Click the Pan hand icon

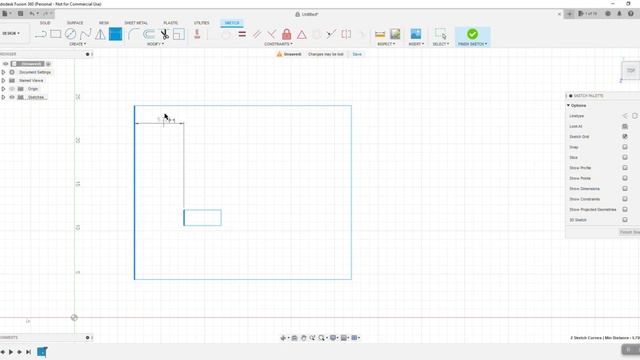[303, 338]
